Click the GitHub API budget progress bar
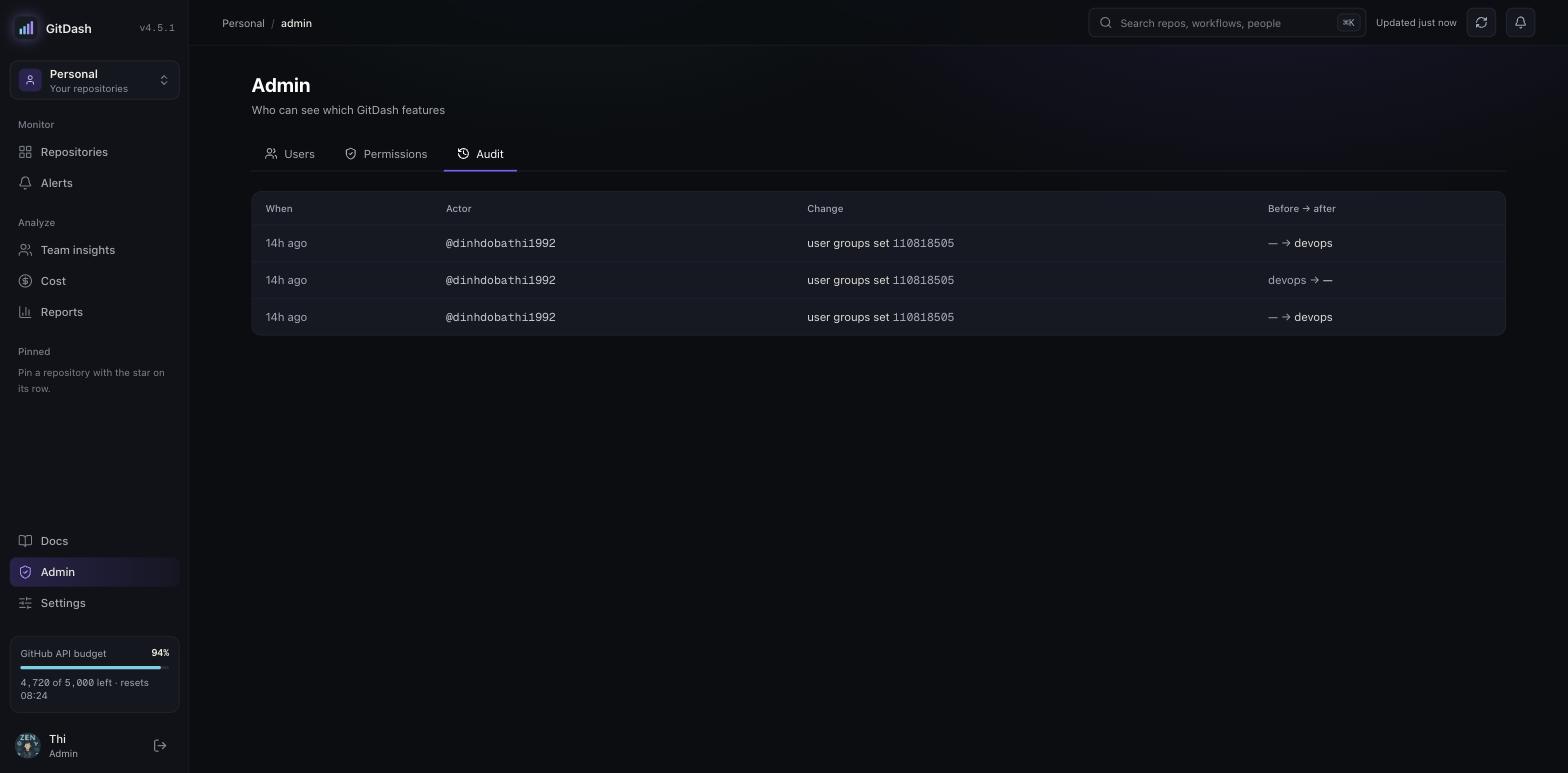The height and width of the screenshot is (773, 1568). pos(95,667)
